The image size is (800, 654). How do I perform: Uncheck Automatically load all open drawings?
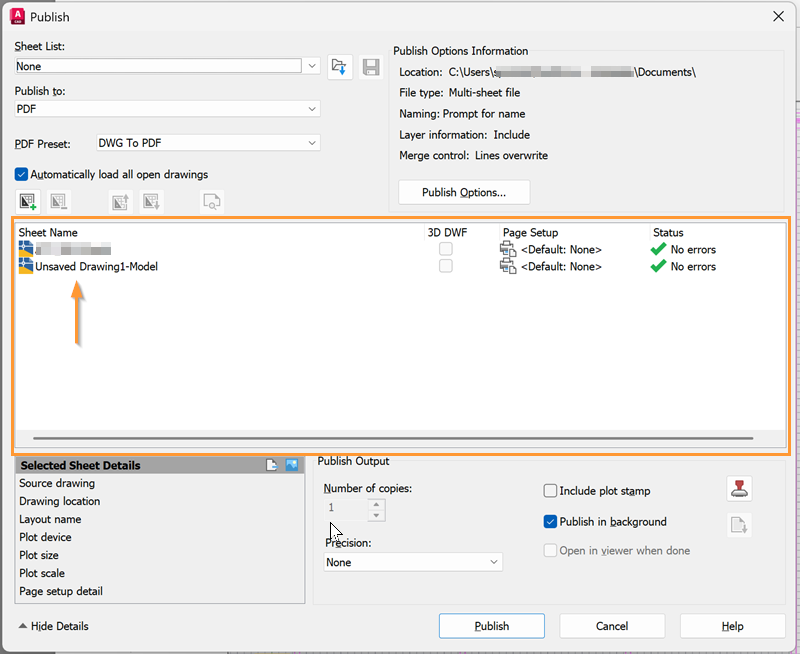tap(21, 172)
